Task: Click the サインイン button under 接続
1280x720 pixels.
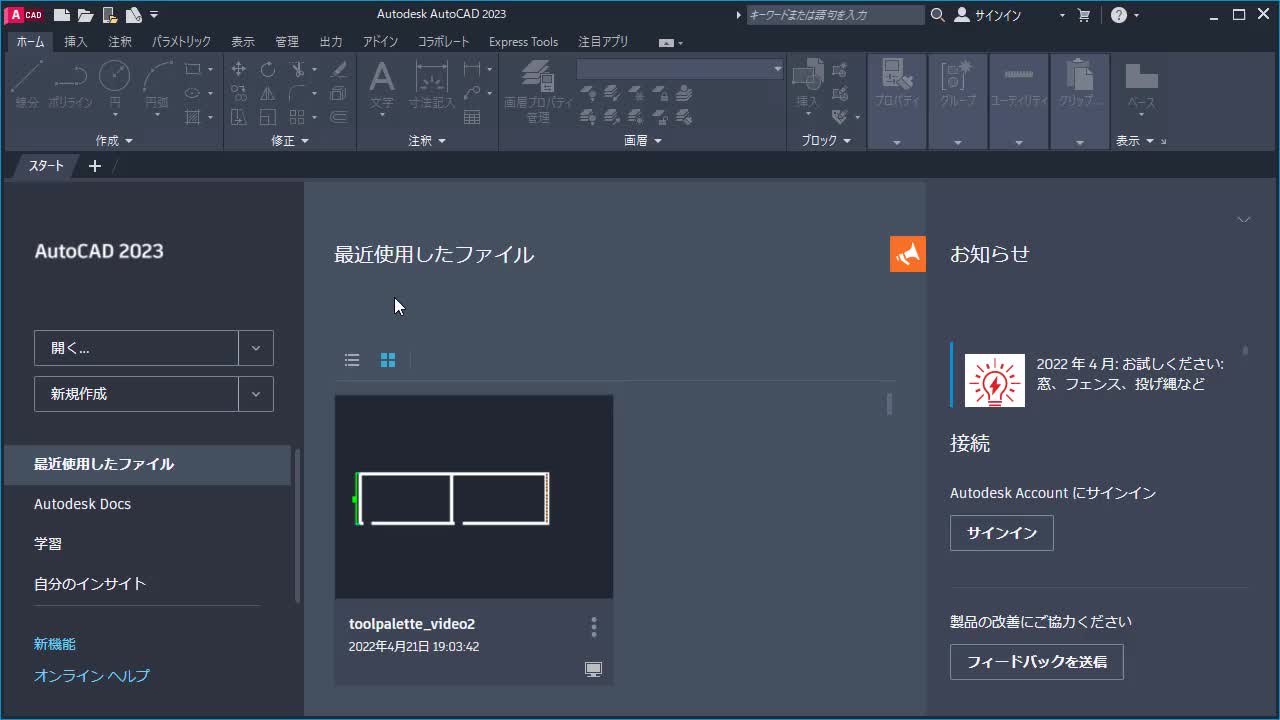Action: click(1002, 533)
